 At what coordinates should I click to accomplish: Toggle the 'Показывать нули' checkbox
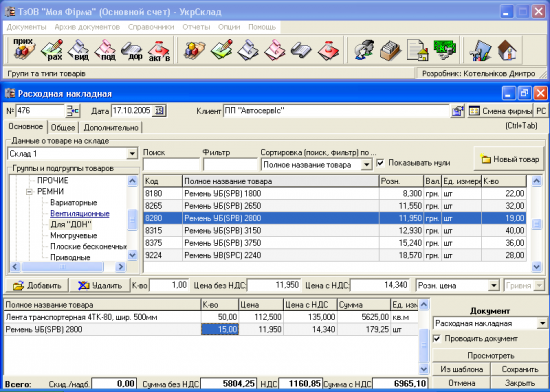point(380,163)
